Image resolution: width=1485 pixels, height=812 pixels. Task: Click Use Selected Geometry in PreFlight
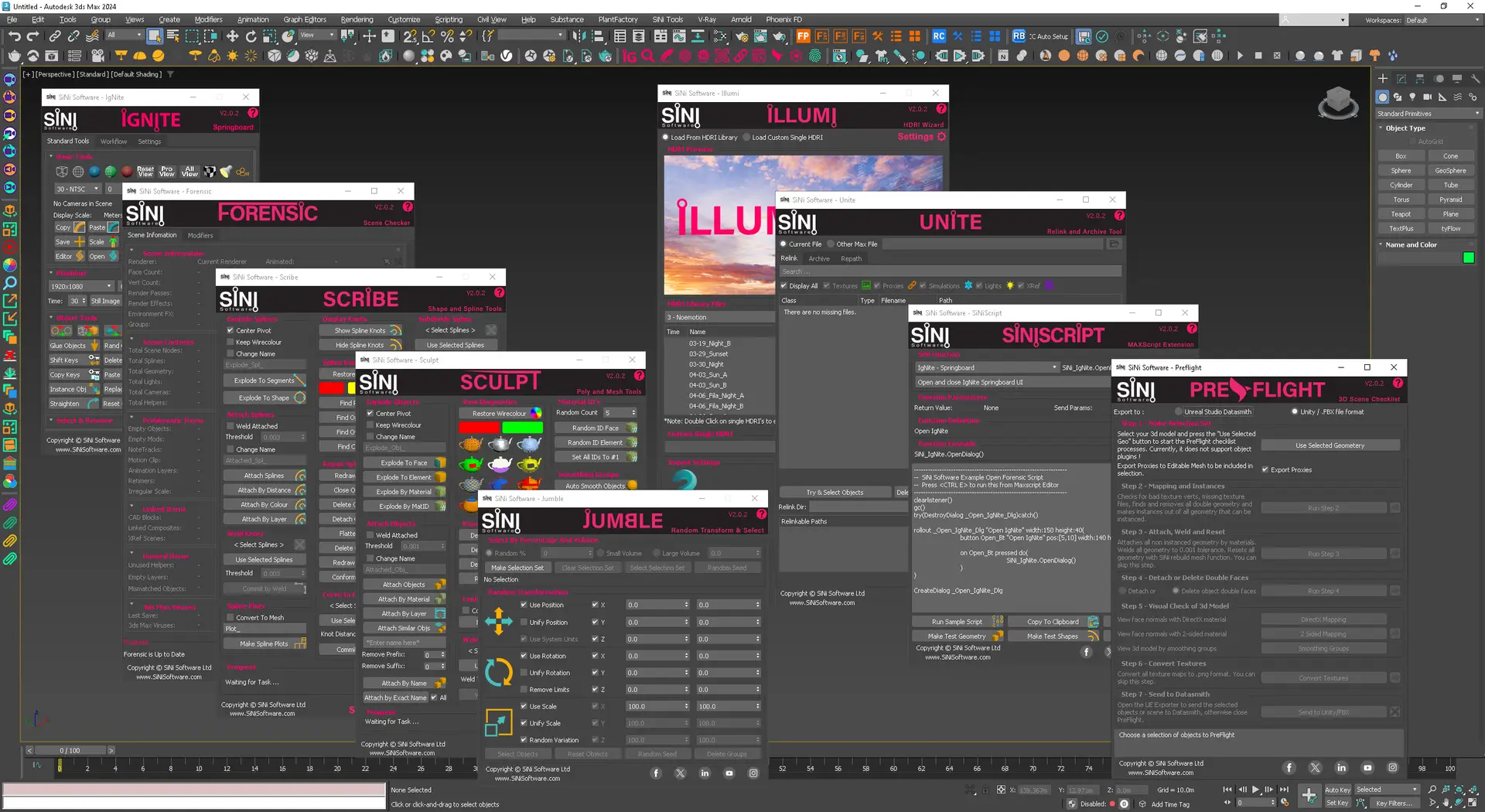click(x=1330, y=445)
